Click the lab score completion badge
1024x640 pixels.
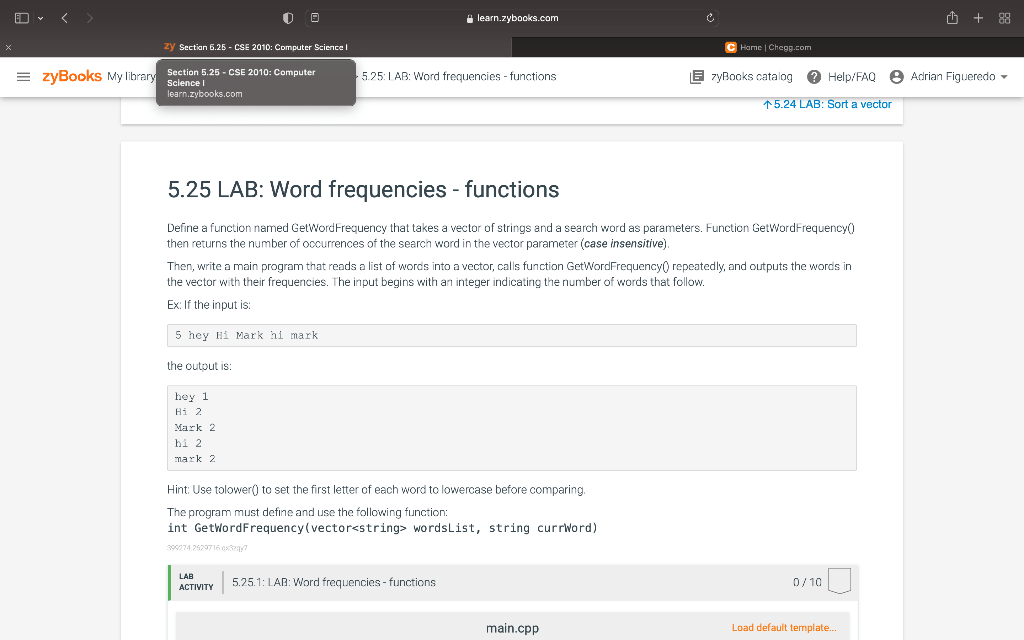[839, 581]
